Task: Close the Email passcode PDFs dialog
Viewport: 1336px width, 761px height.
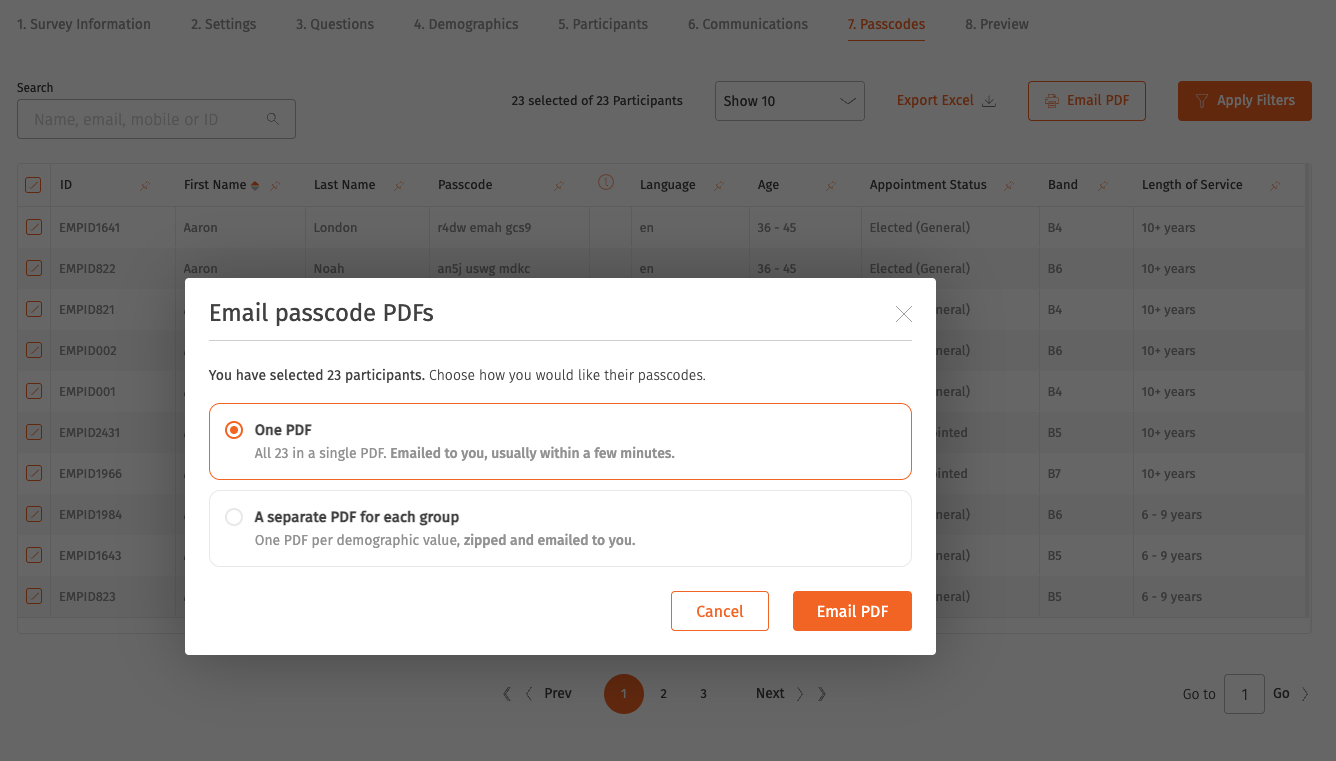Action: [x=904, y=314]
